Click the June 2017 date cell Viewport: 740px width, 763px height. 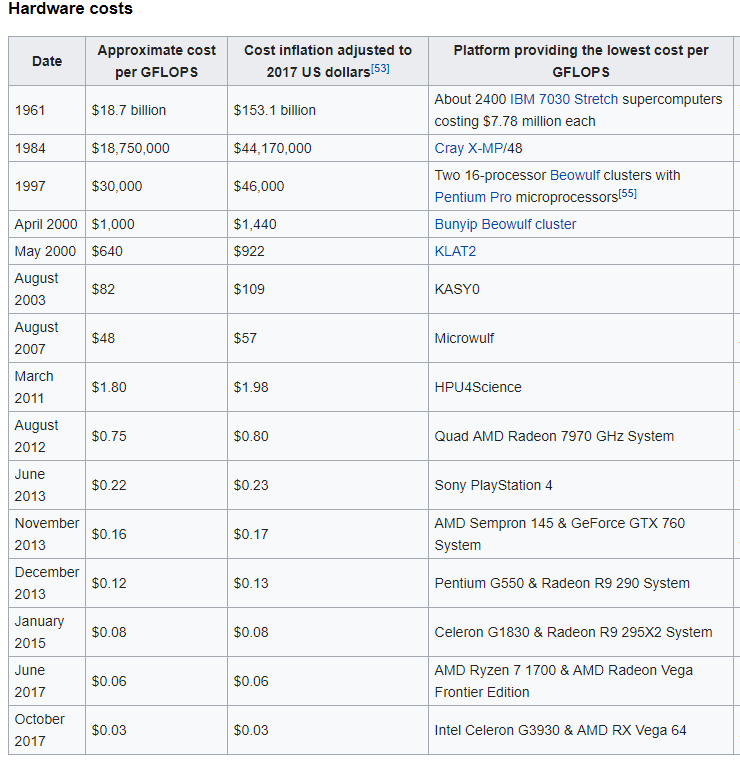tap(47, 681)
